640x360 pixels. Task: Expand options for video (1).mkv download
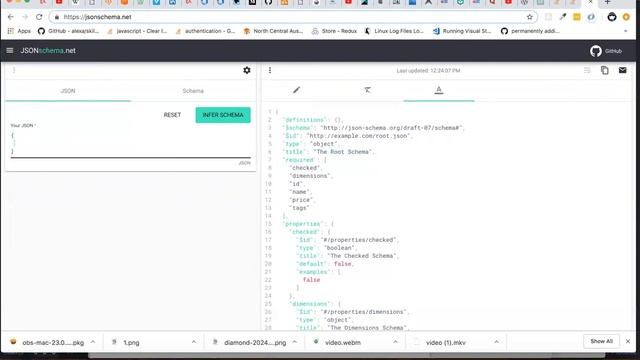coord(496,342)
